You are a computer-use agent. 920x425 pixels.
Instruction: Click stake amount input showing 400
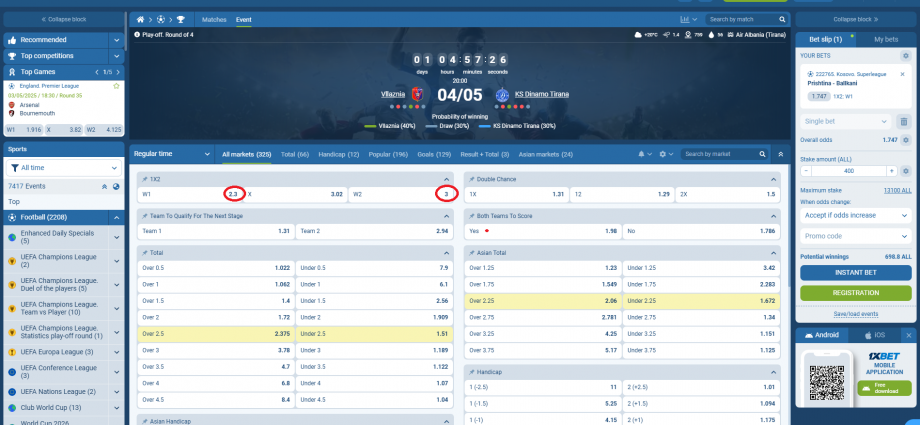(848, 171)
